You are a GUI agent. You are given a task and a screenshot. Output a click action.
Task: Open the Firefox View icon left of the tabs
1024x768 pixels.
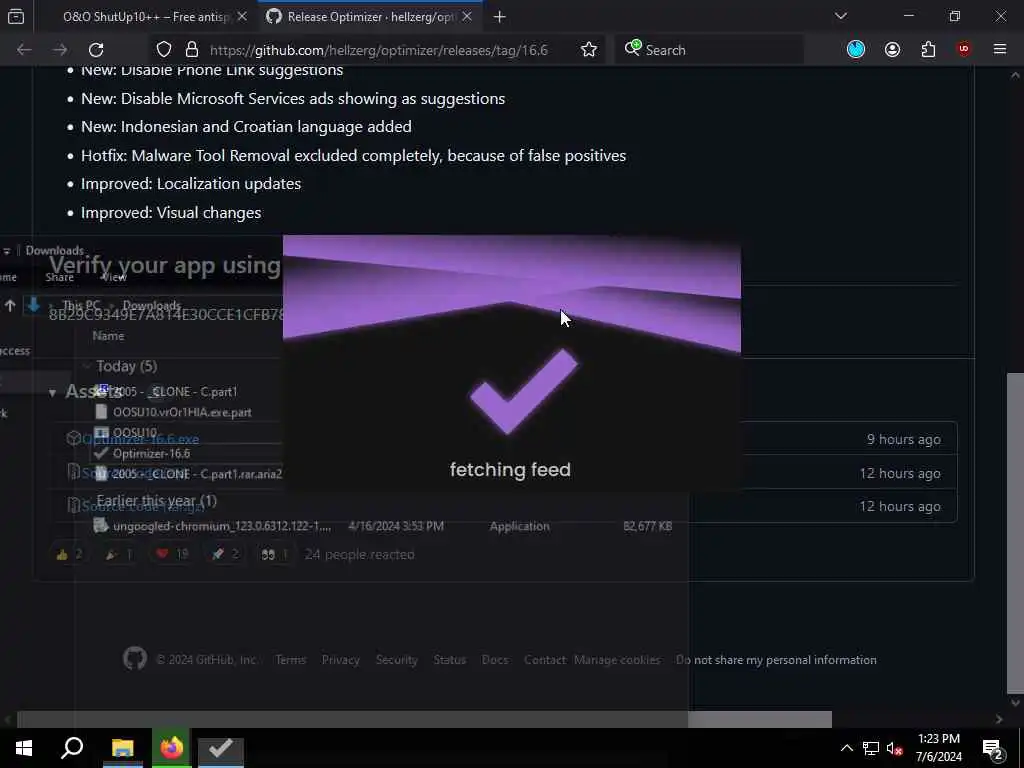(16, 16)
